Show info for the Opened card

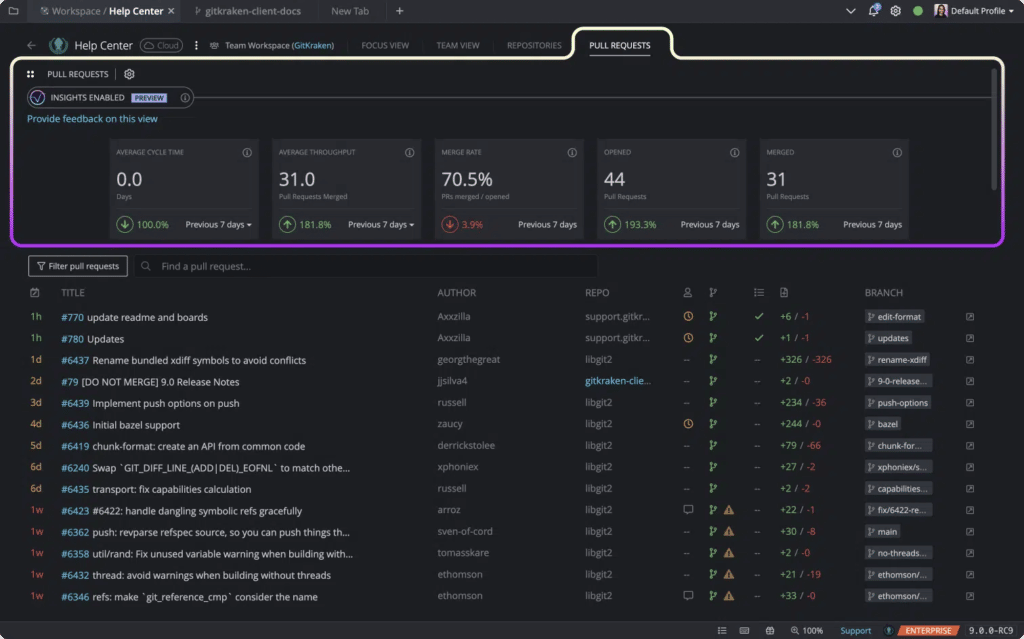pyautogui.click(x=735, y=153)
